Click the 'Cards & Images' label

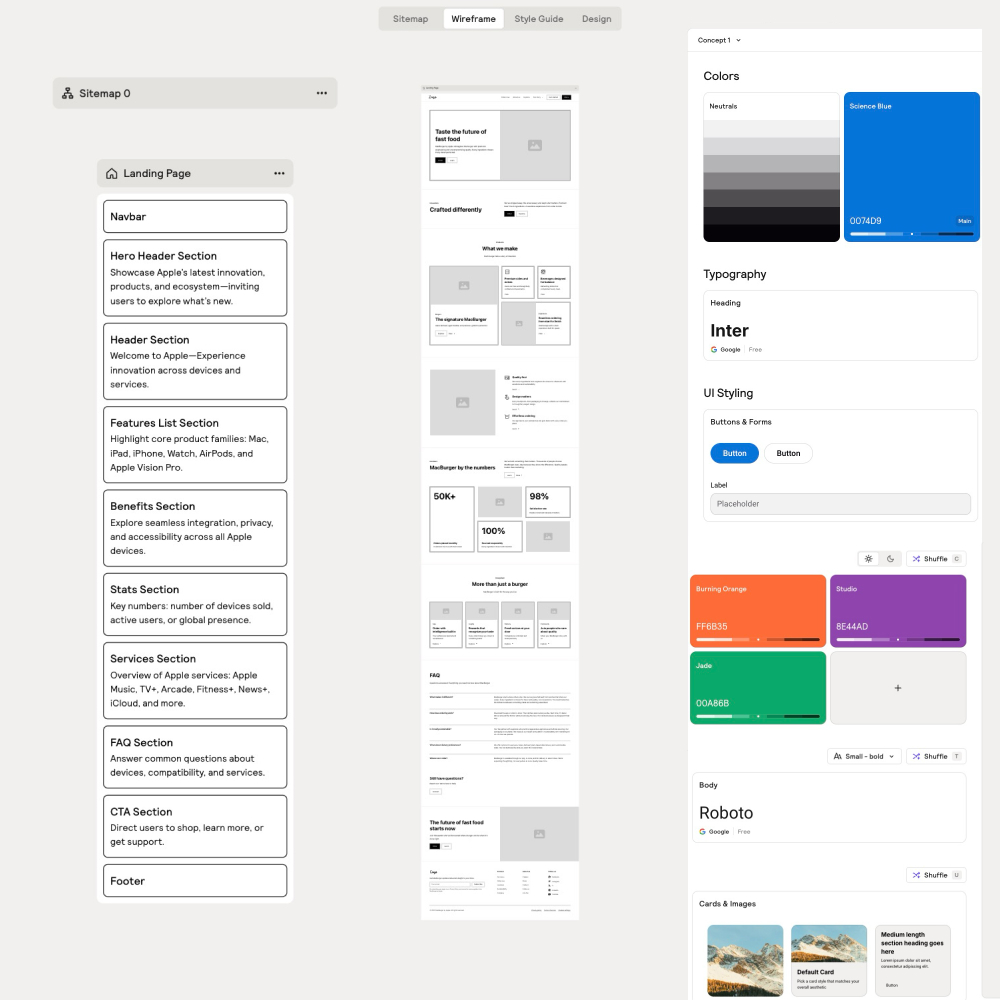click(x=727, y=904)
